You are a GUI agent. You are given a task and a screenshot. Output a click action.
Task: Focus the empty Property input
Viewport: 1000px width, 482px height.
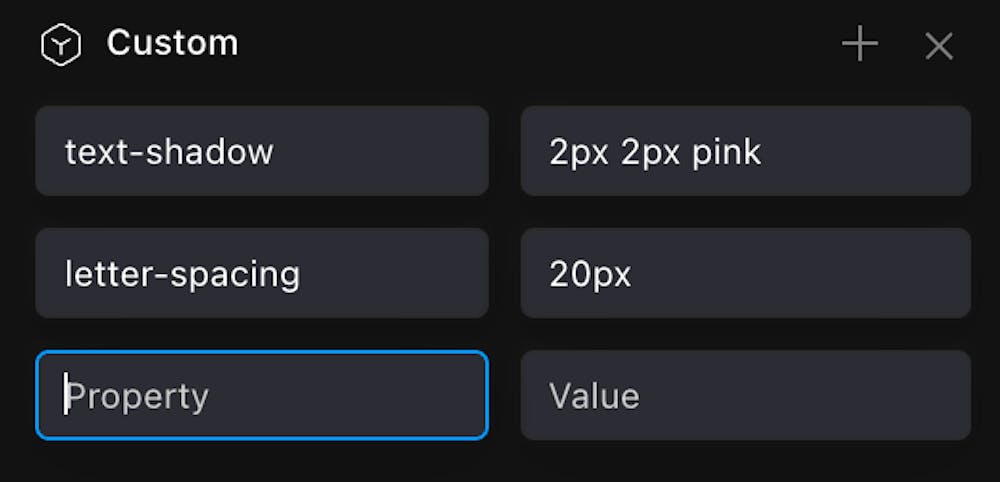tap(261, 395)
